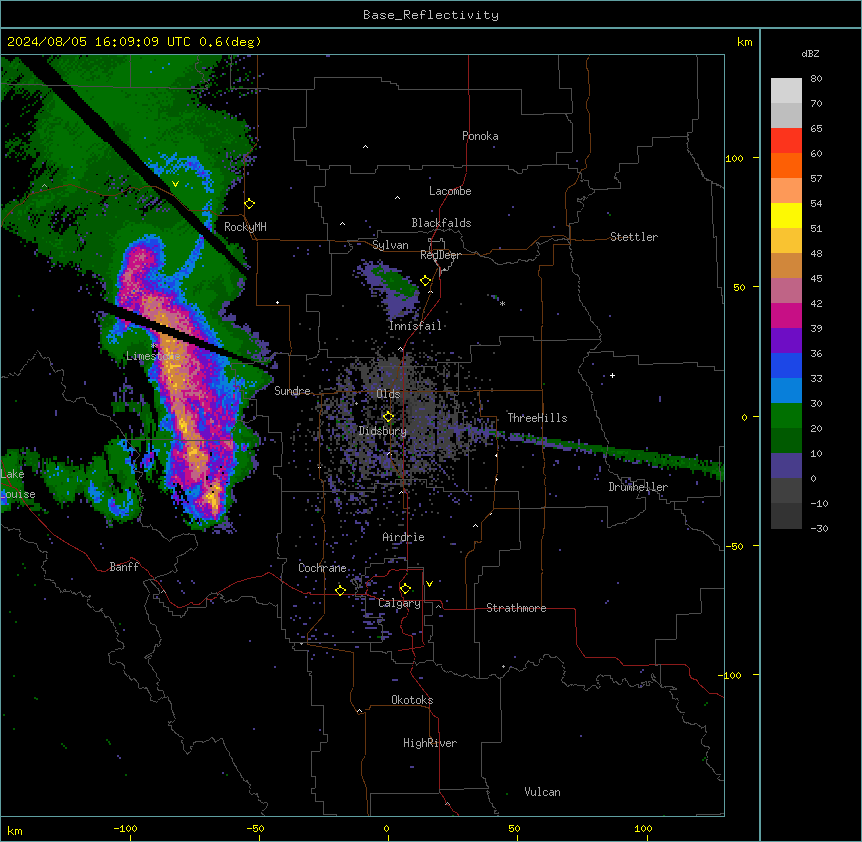Pick the red 65-60 dBZ legend swatch
This screenshot has height=842, width=862.
786,141
